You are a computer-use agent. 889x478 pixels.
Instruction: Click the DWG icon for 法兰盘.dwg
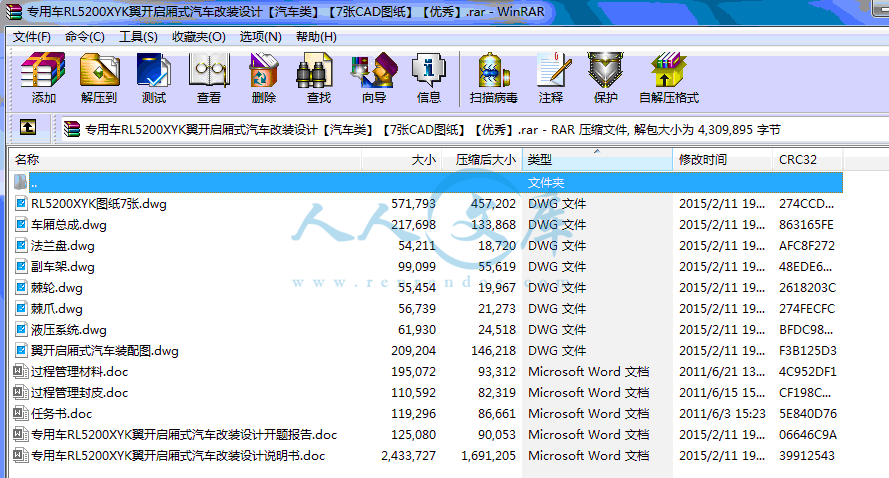coord(21,246)
